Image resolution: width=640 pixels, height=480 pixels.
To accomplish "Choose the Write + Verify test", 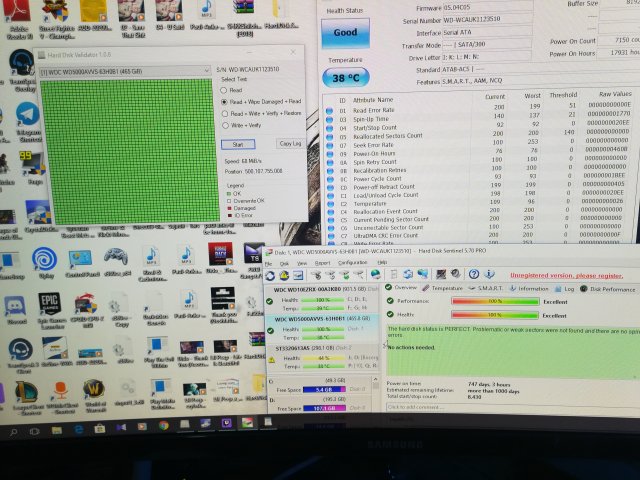I will [224, 125].
